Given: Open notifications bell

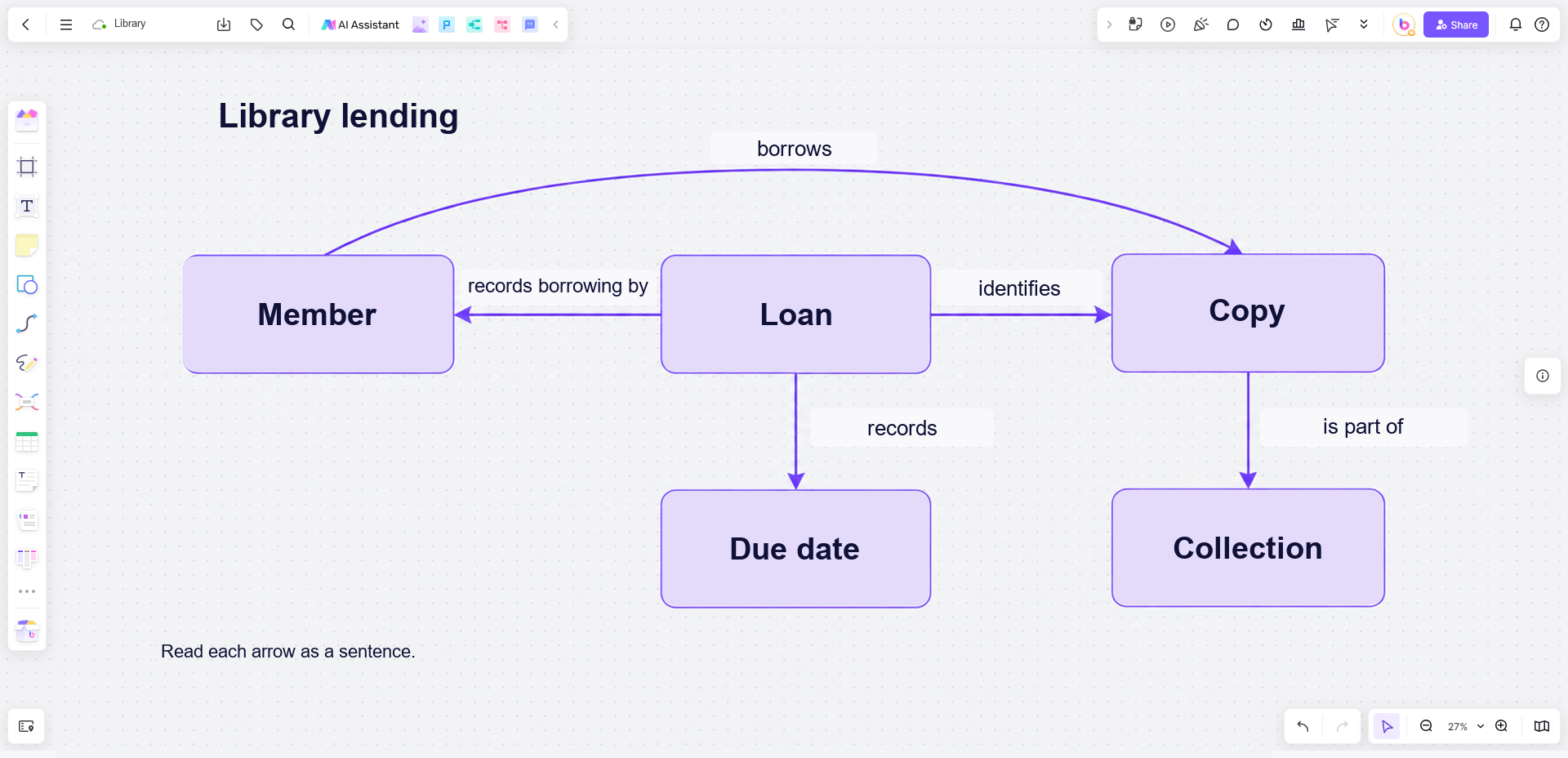Looking at the screenshot, I should pyautogui.click(x=1516, y=25).
